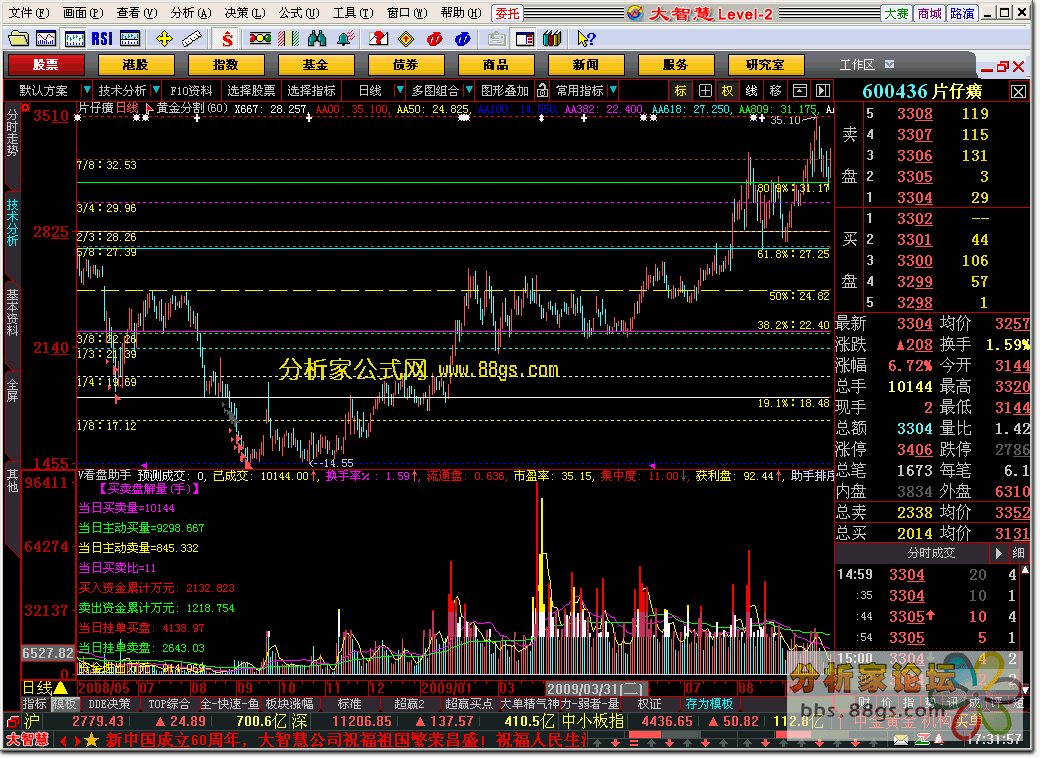Open search with the binoculars icon
This screenshot has height=758, width=1040.
(317, 39)
